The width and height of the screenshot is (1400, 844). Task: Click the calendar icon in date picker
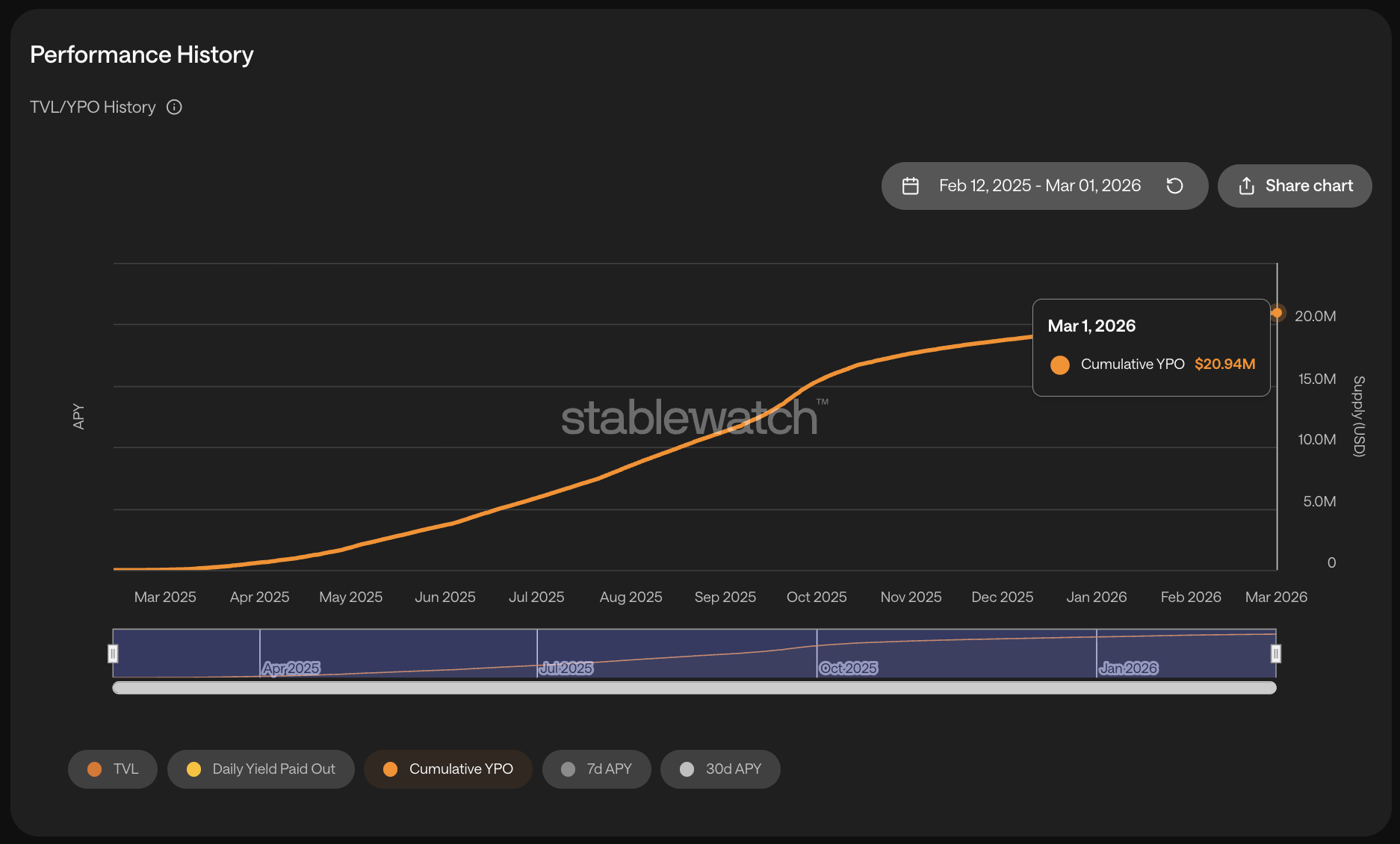tap(910, 186)
